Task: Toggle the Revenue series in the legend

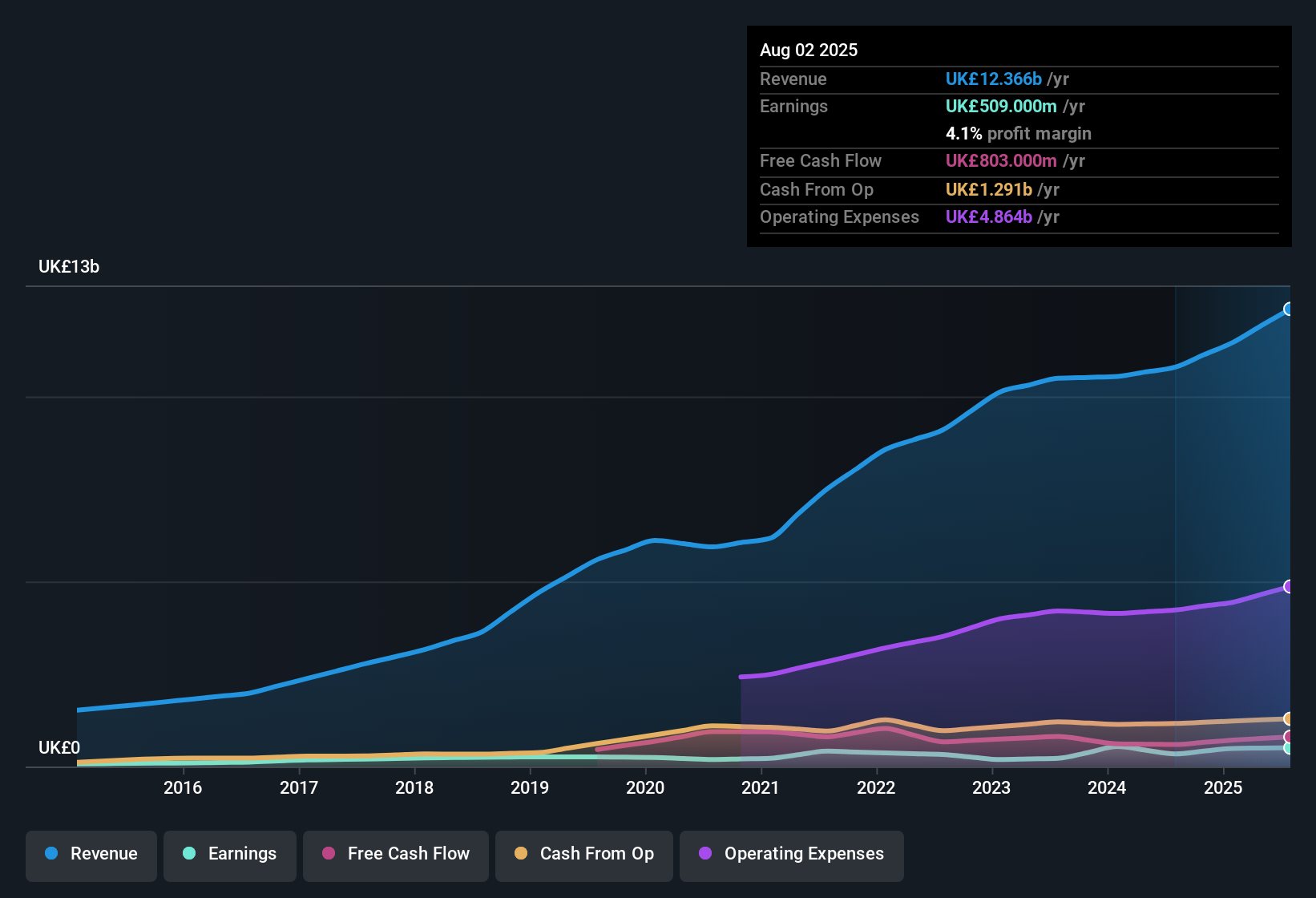Action: [91, 855]
